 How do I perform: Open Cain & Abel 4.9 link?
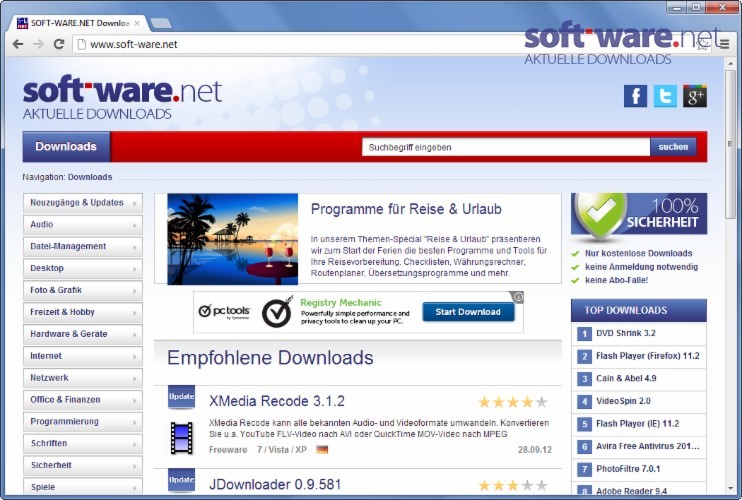pyautogui.click(x=626, y=378)
